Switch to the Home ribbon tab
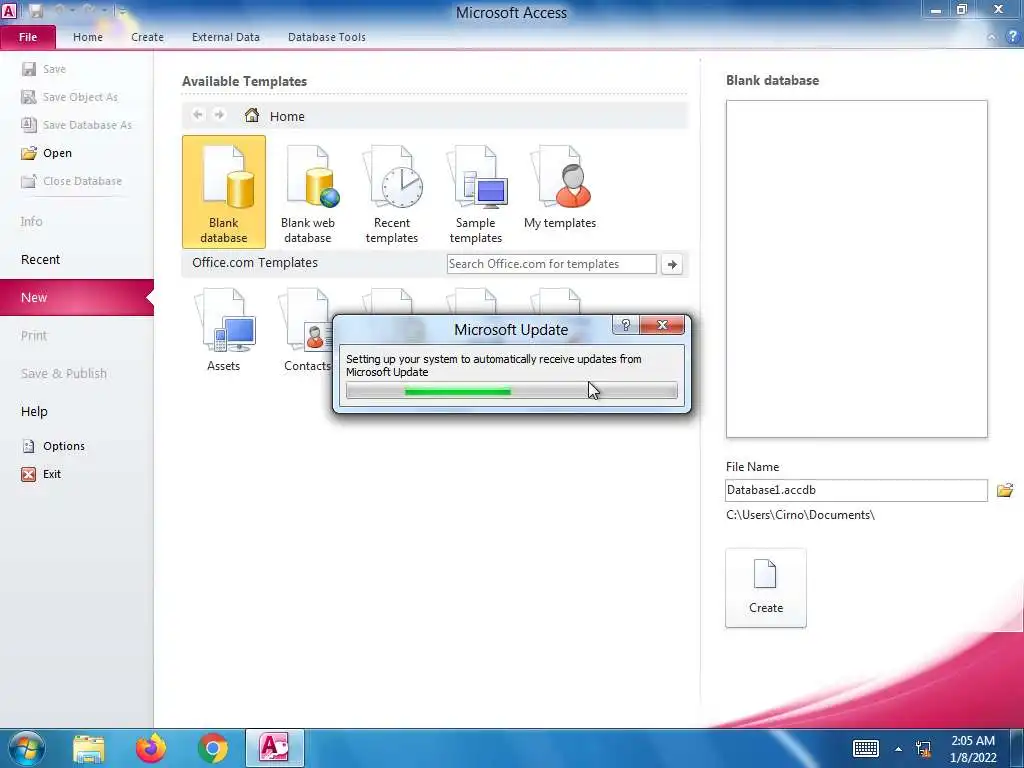 pos(88,37)
